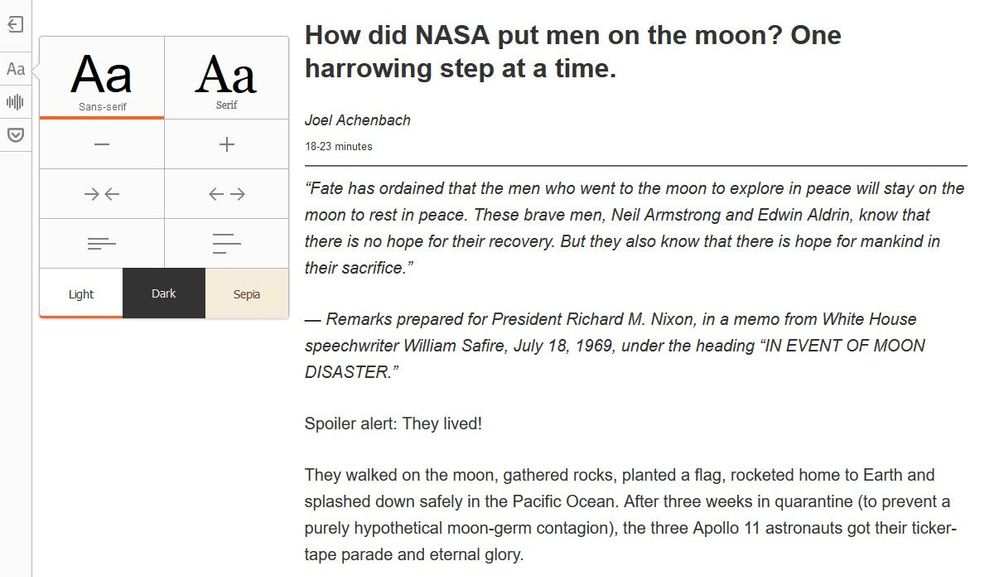Image resolution: width=999 pixels, height=577 pixels.
Task: Increase font size with plus button
Action: 227,145
